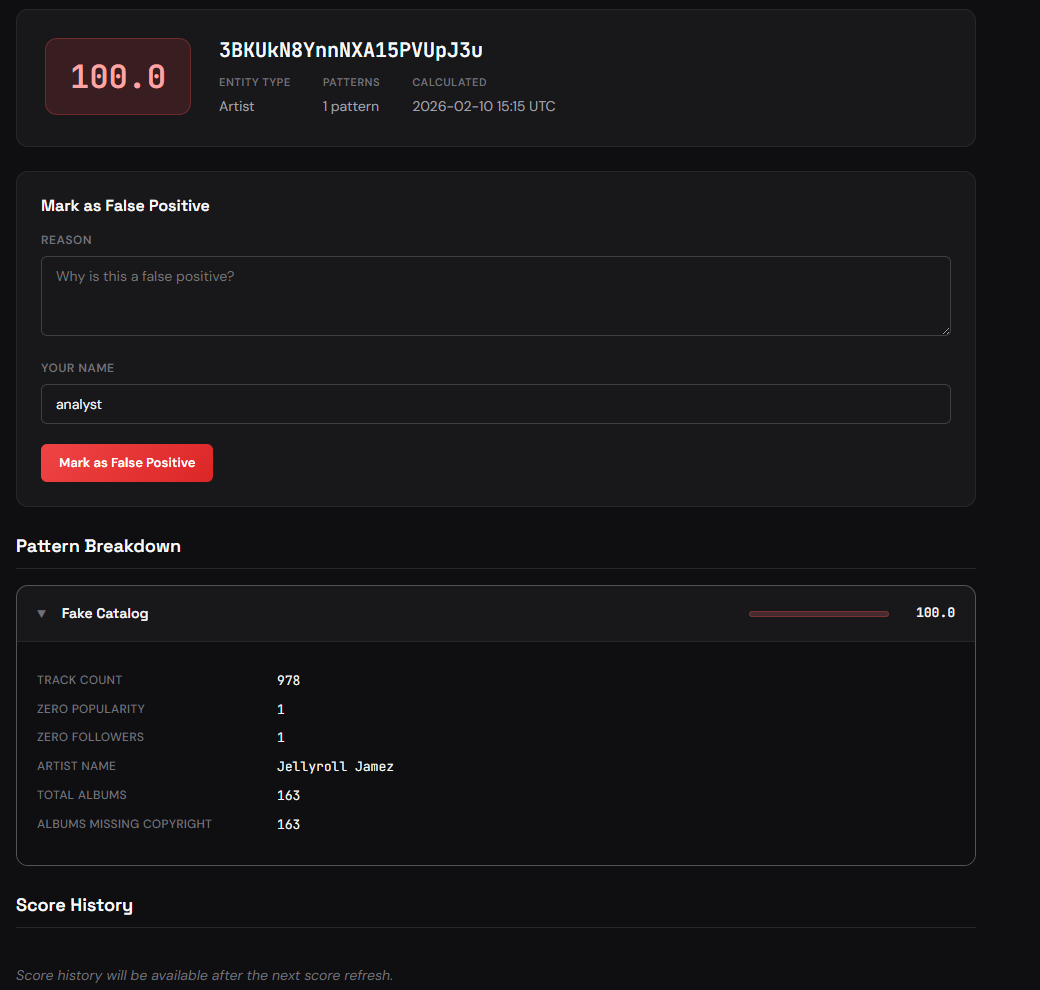Click the Albums Missing Copyright label

(124, 824)
